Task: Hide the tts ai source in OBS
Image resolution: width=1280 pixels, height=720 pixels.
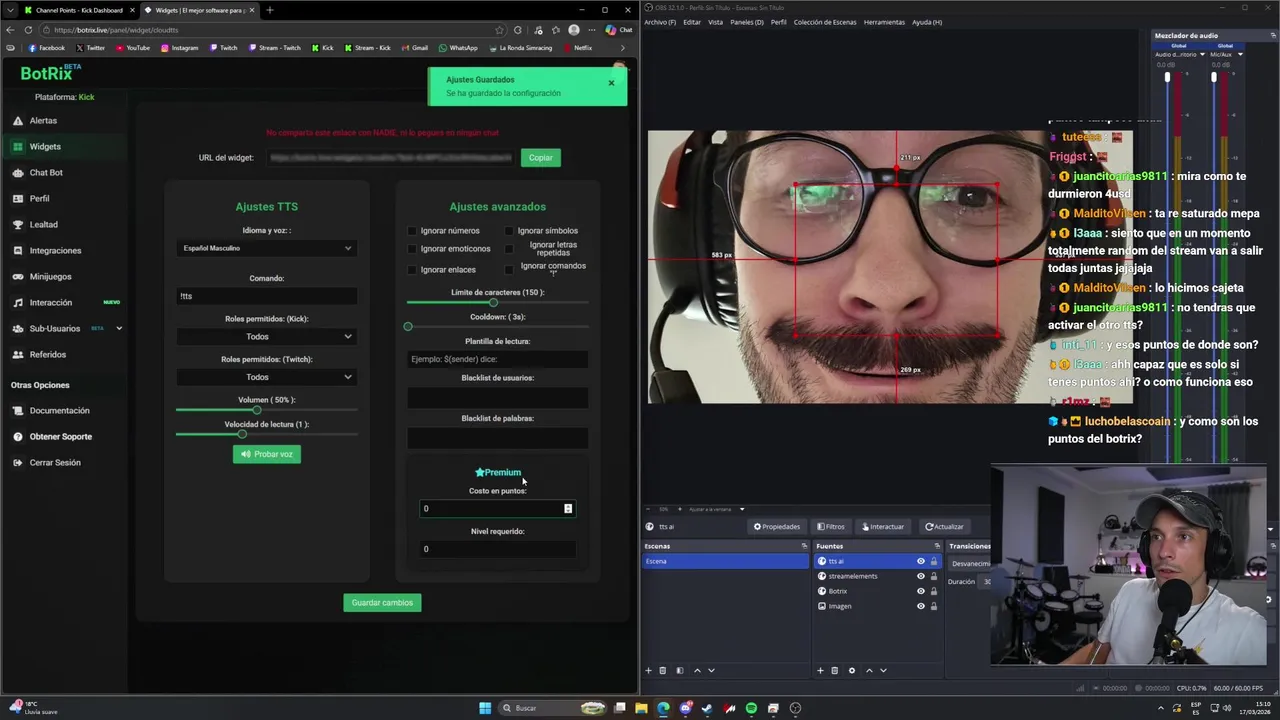Action: pyautogui.click(x=921, y=561)
